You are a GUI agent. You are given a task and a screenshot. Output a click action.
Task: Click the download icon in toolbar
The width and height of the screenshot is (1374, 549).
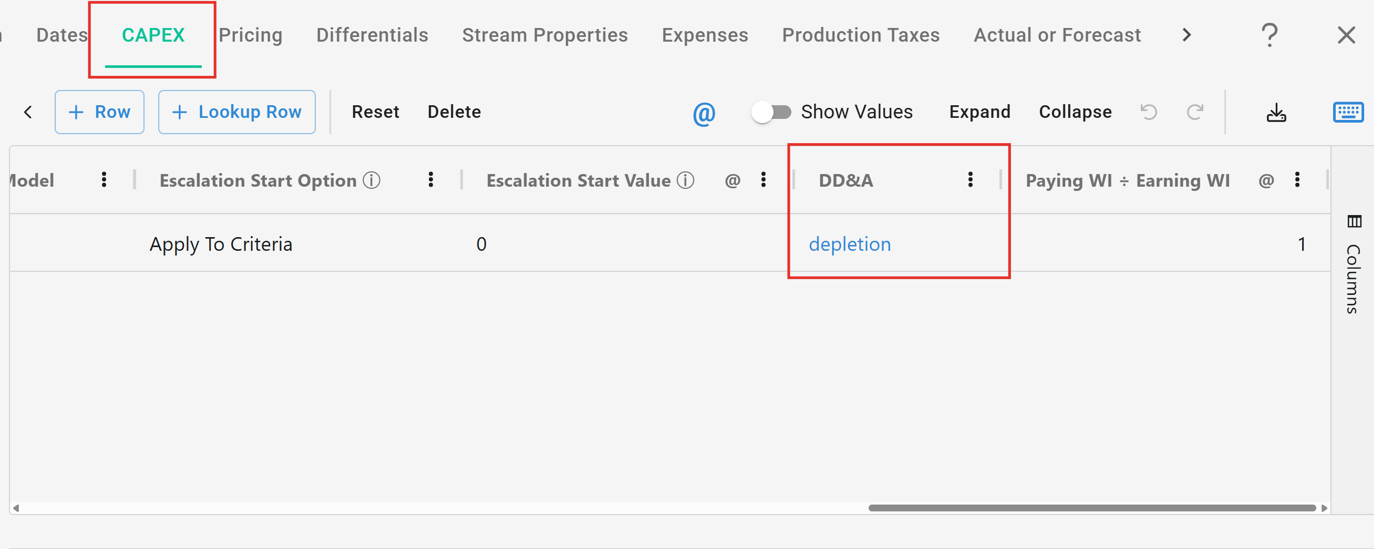click(1276, 113)
